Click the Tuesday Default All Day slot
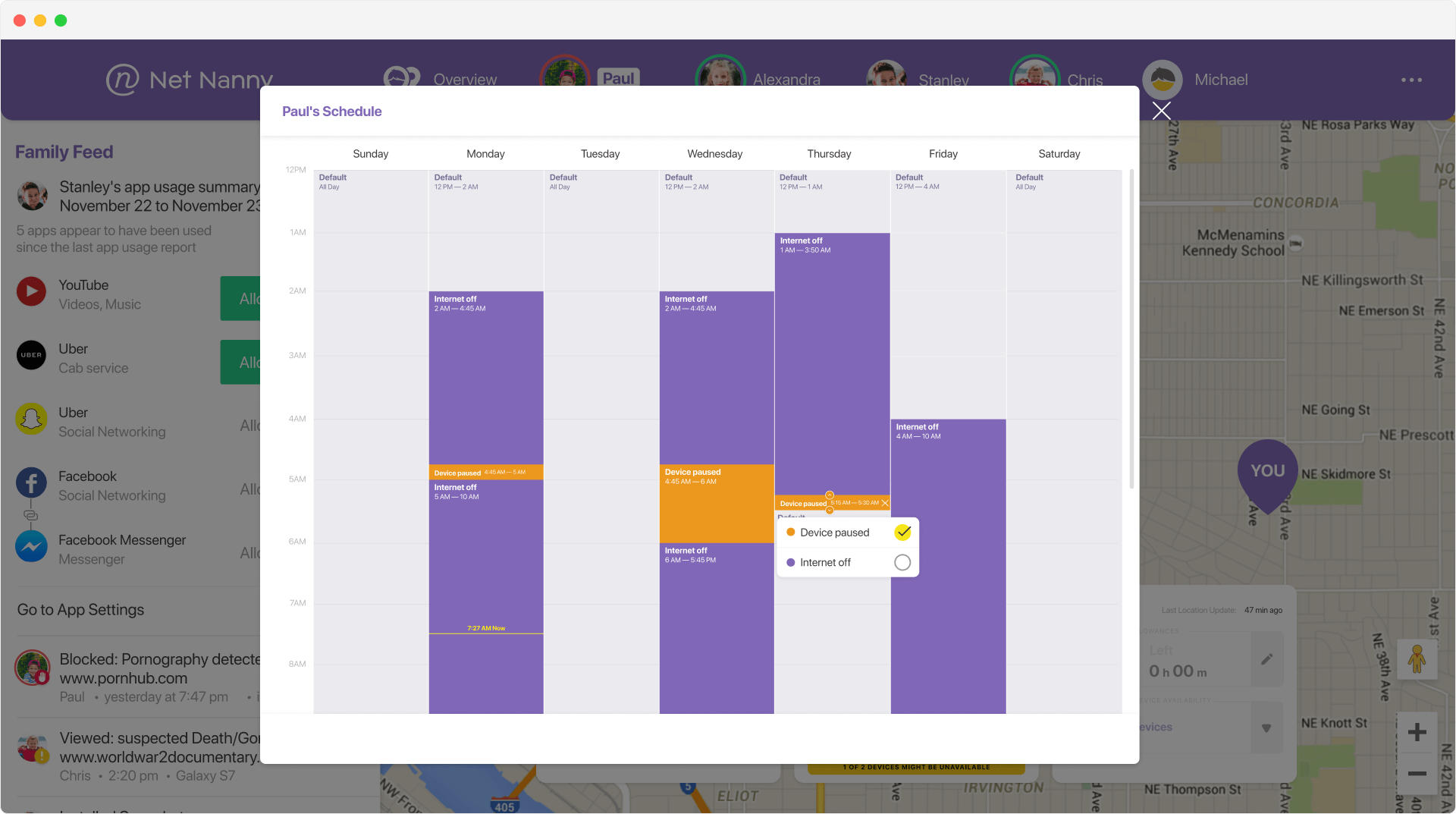Viewport: 1456px width, 814px height. pyautogui.click(x=601, y=441)
